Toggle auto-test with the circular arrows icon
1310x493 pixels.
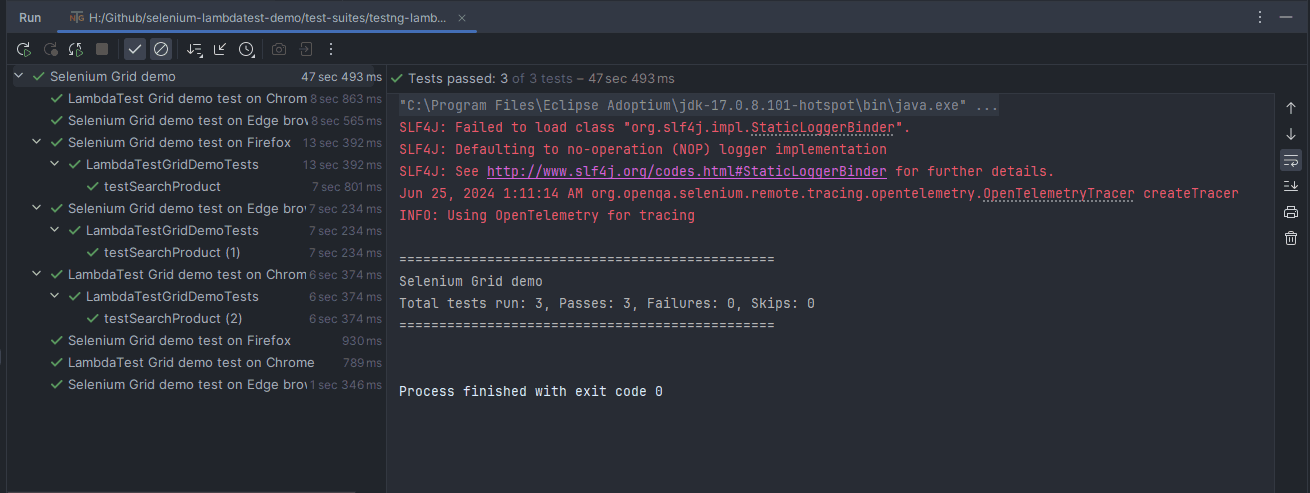tap(76, 49)
